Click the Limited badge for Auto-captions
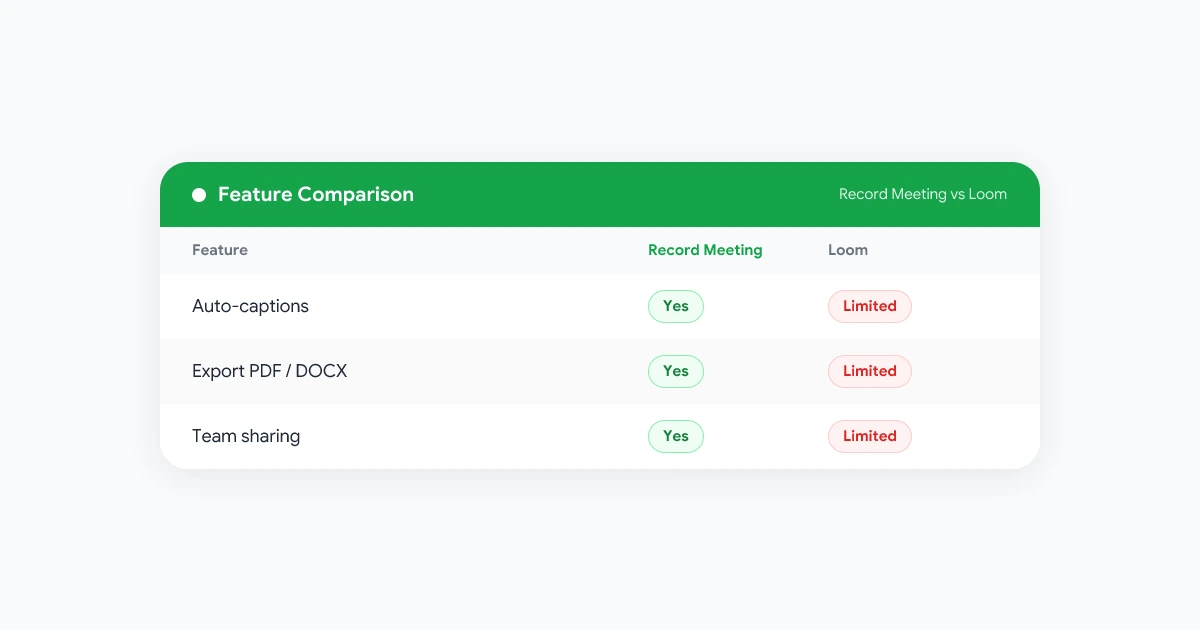Image resolution: width=1200 pixels, height=630 pixels. 870,306
